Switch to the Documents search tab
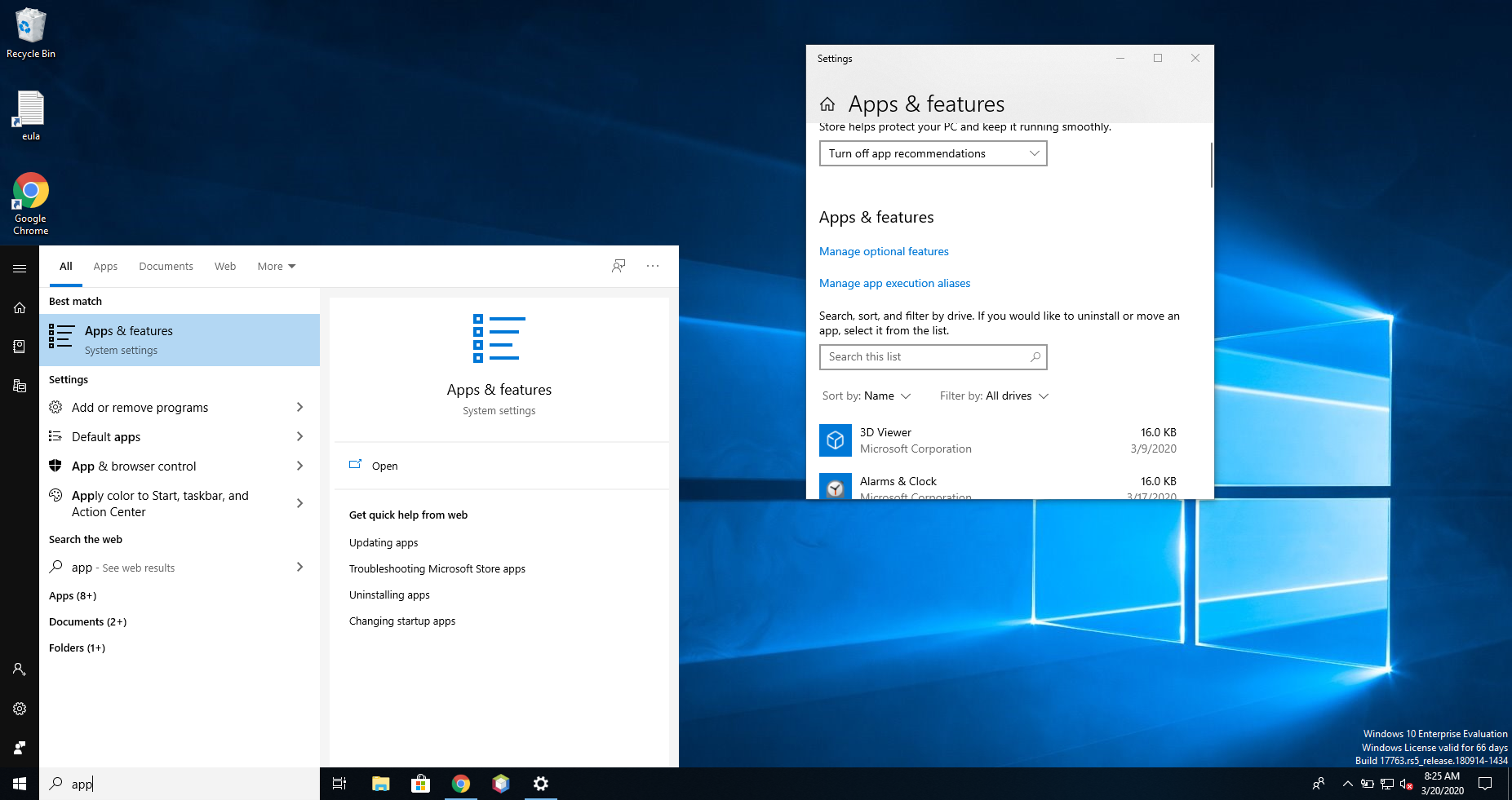This screenshot has height=800, width=1512. coord(166,266)
